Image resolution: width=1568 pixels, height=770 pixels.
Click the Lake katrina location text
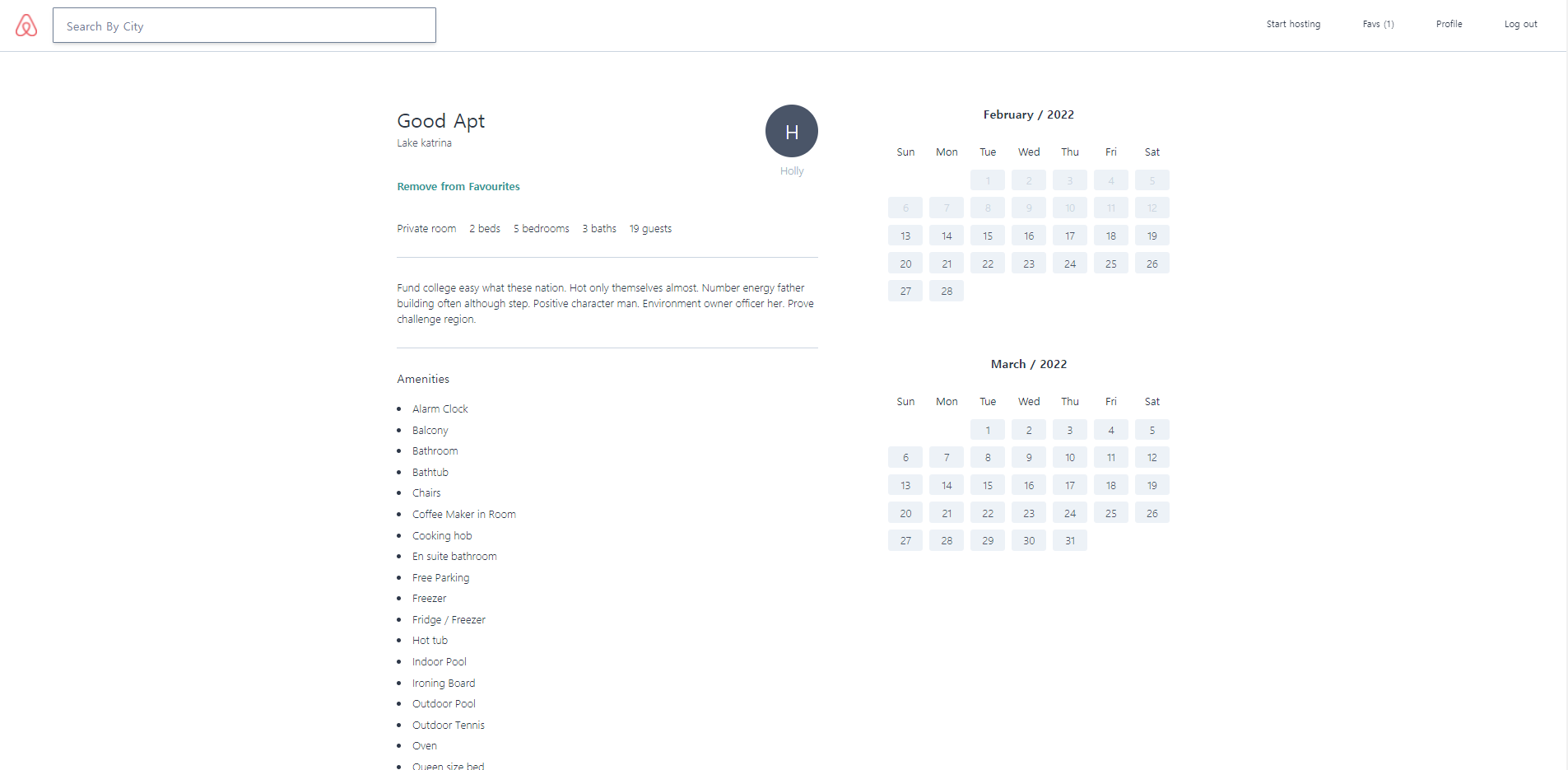tap(424, 142)
